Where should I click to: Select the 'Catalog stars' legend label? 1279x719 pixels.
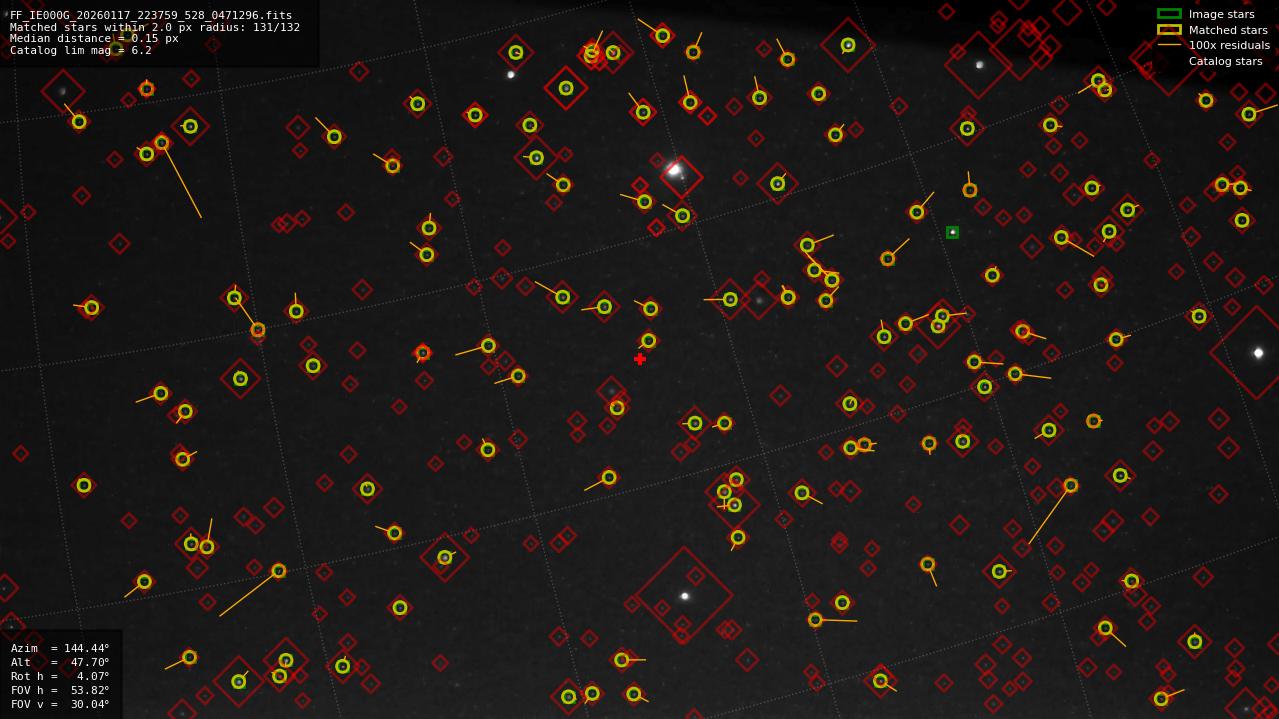pyautogui.click(x=1225, y=61)
